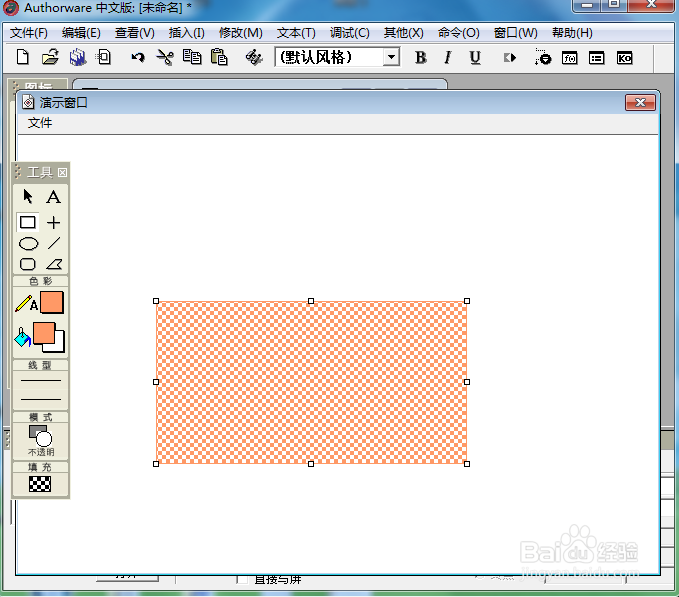Select the Ellipse tool

click(x=29, y=244)
